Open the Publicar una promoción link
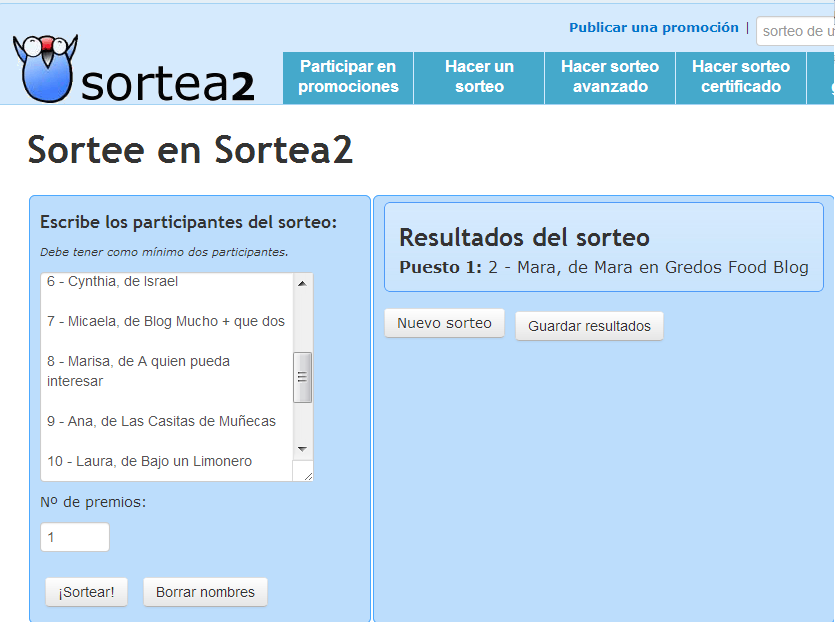This screenshot has width=835, height=622. tap(653, 28)
